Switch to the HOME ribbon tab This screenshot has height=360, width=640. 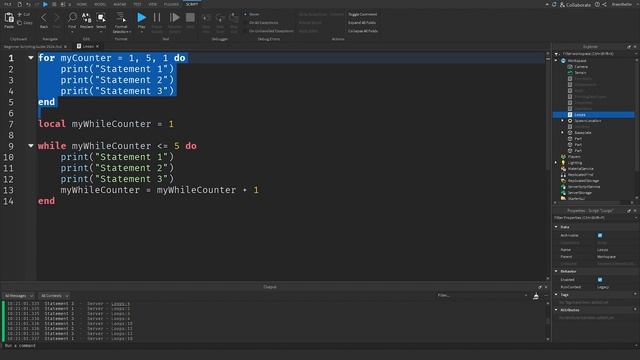(81, 4)
